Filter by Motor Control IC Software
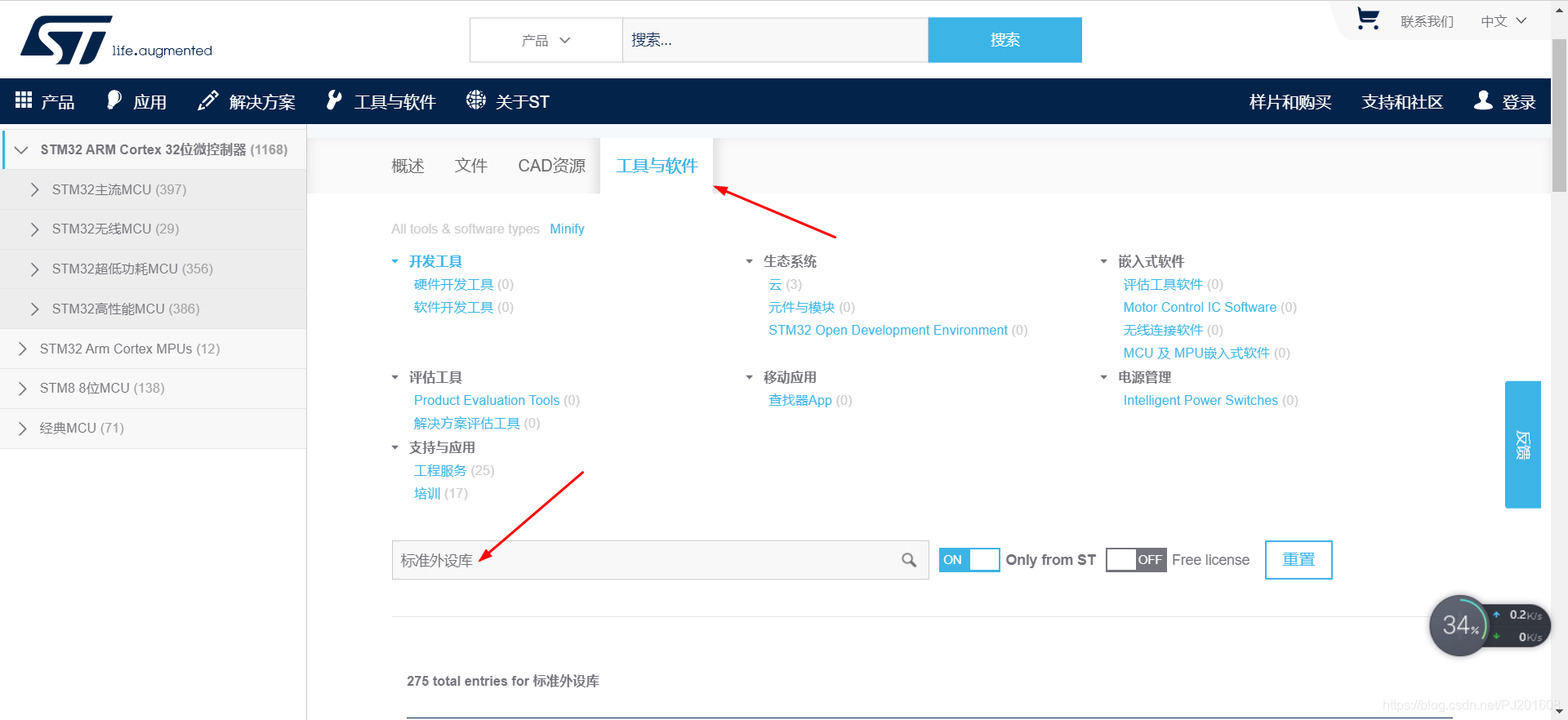 1200,307
